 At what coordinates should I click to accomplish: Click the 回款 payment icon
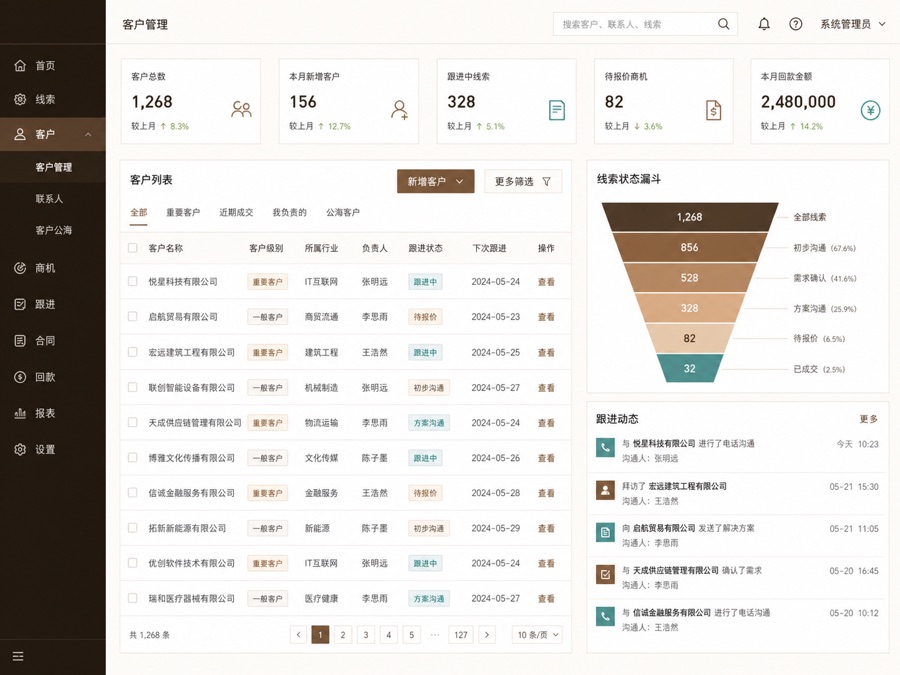pos(20,377)
